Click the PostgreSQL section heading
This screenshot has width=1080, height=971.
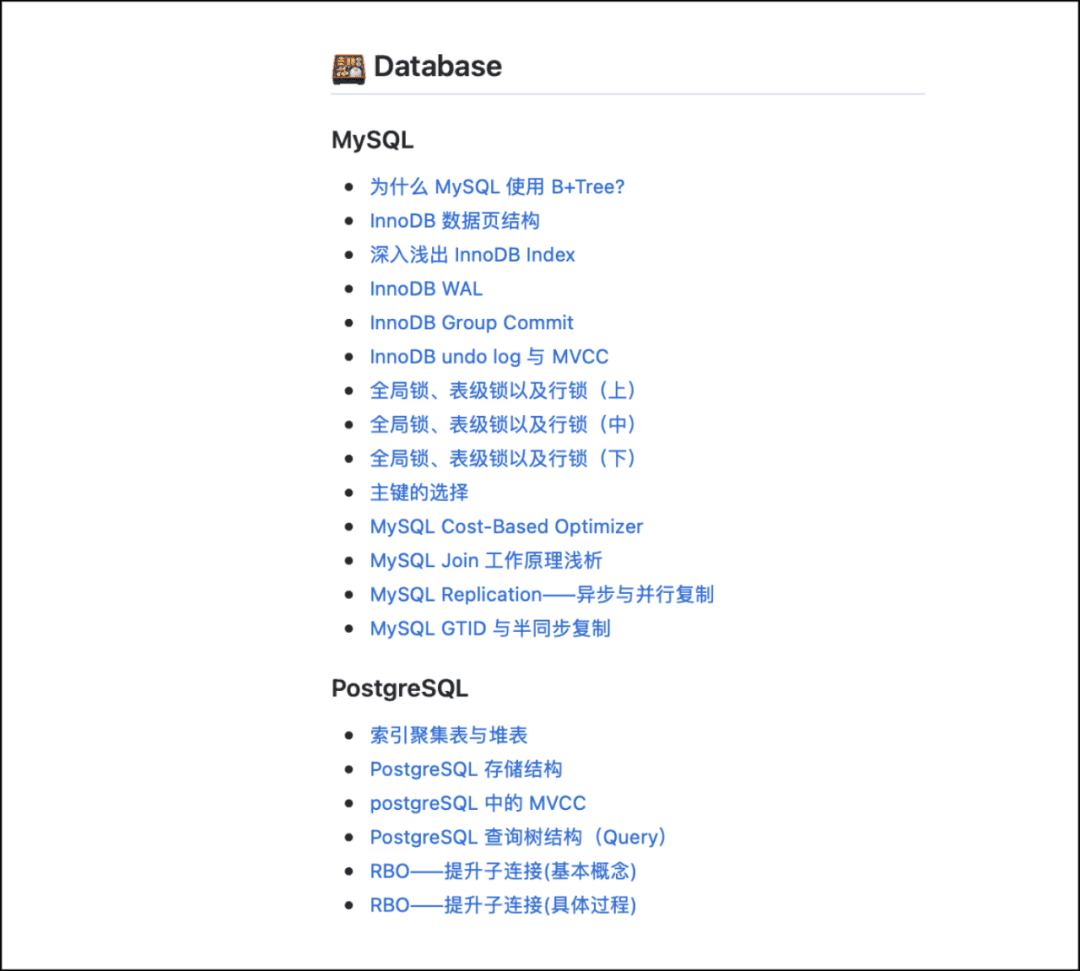point(399,689)
